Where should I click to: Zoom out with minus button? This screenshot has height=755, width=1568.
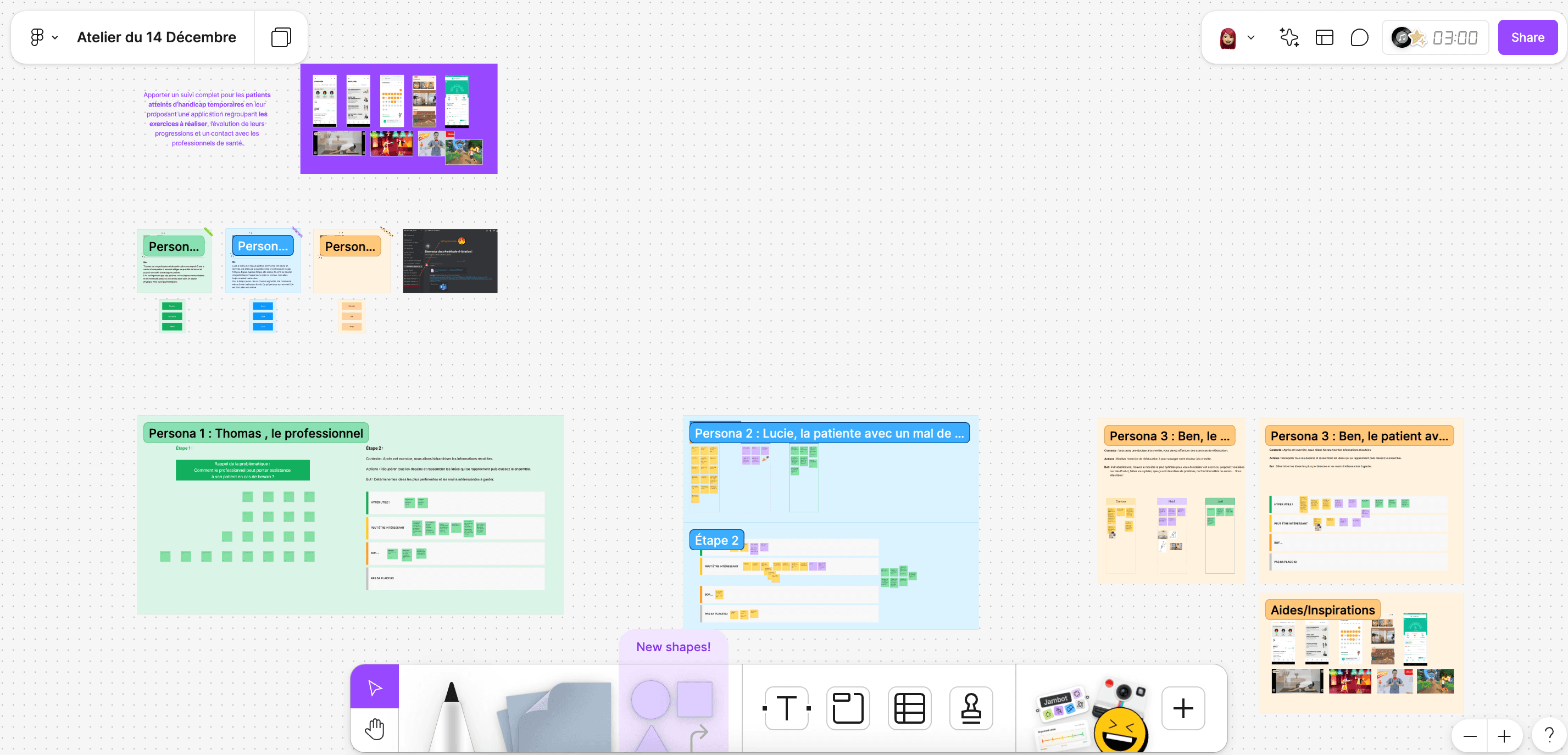pyautogui.click(x=1470, y=736)
